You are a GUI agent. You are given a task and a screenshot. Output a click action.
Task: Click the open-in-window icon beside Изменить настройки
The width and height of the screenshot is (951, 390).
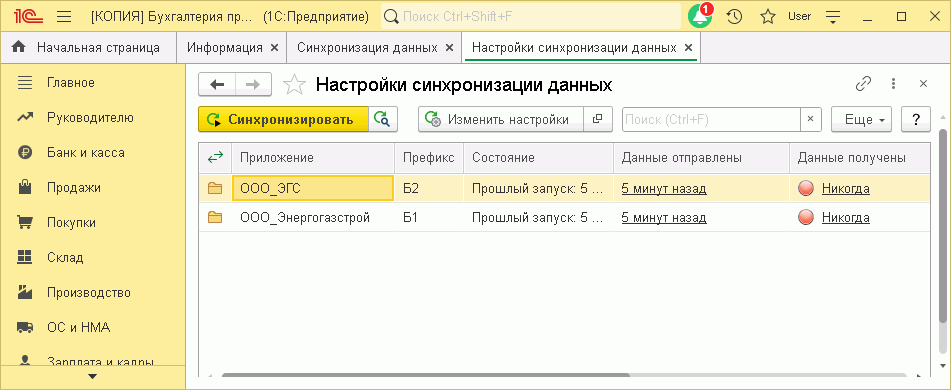click(598, 119)
